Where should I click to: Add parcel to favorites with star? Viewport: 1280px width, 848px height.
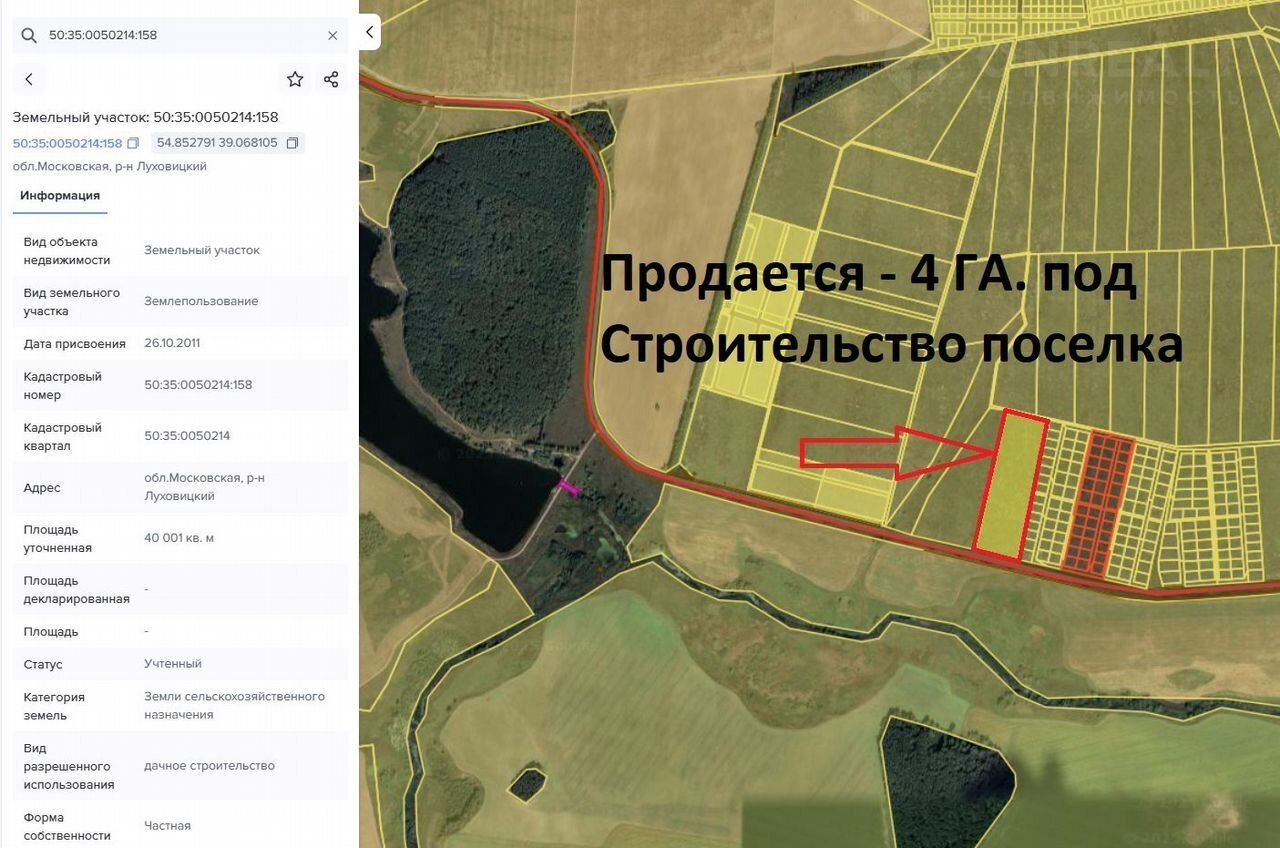[x=295, y=79]
